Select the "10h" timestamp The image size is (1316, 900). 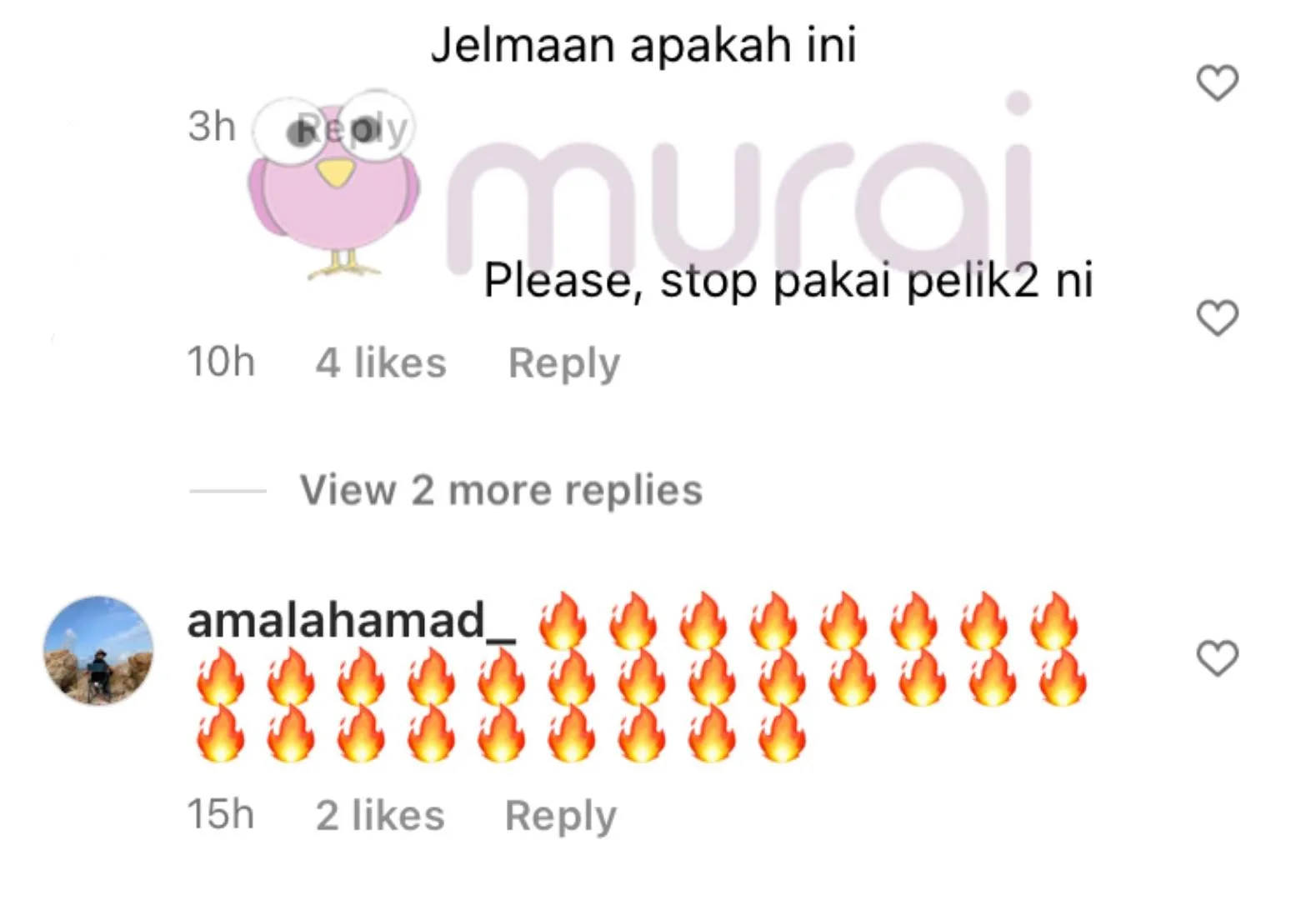221,362
